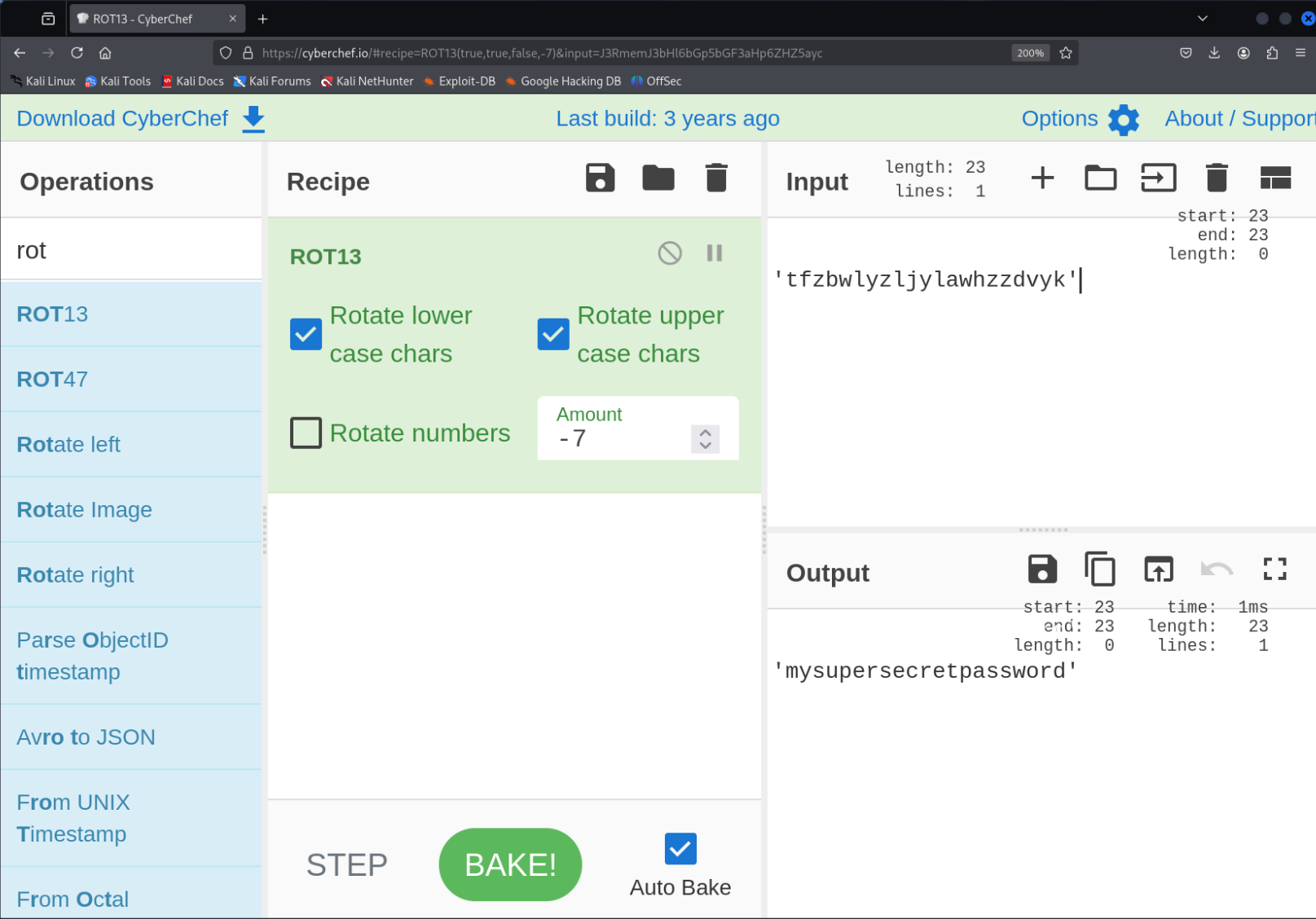Close the ROT13 - CyberChef tab
Screen dimensions: 1316x919
pos(232,19)
